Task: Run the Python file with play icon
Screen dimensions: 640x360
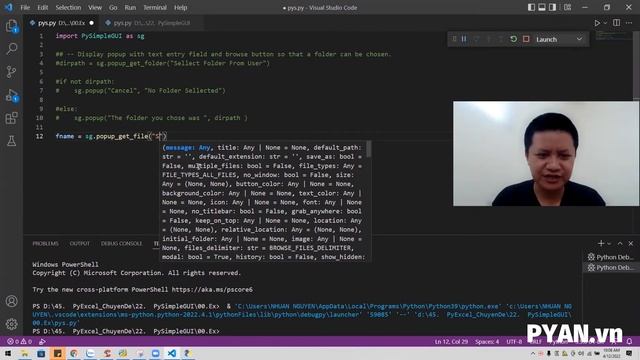Action: point(597,23)
